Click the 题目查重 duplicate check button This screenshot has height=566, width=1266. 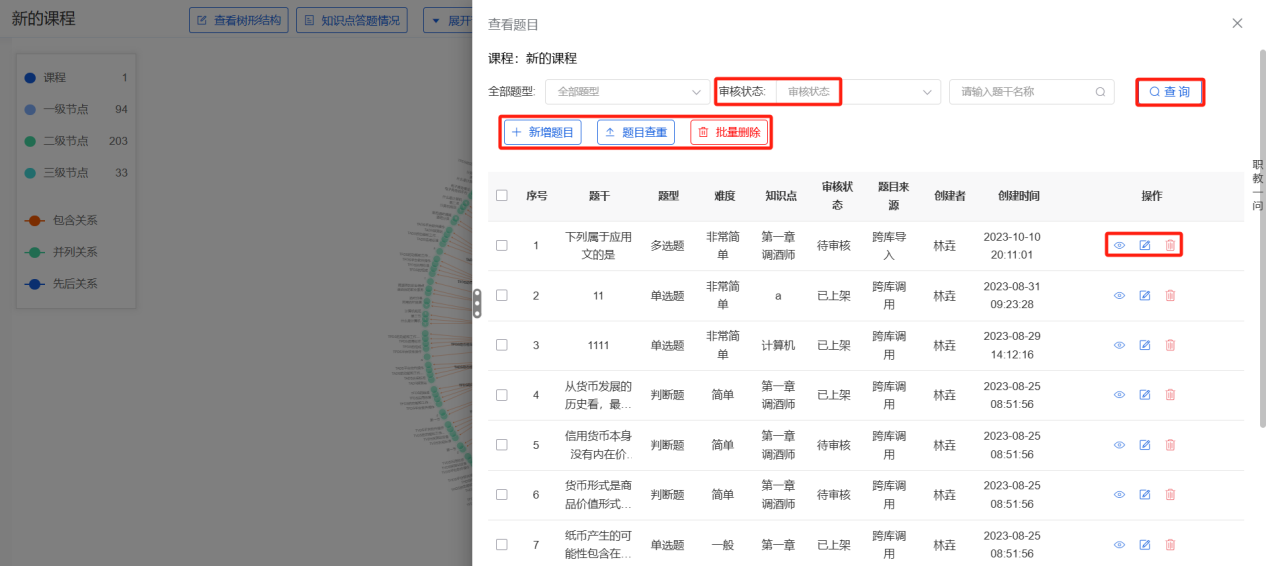click(x=636, y=132)
